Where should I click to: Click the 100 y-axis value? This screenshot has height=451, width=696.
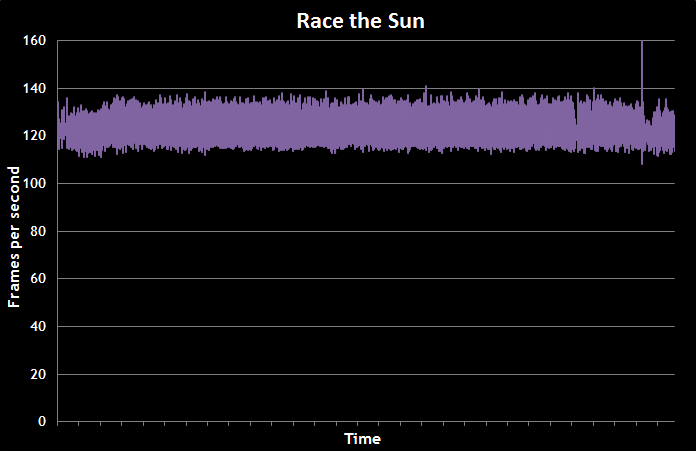35,183
